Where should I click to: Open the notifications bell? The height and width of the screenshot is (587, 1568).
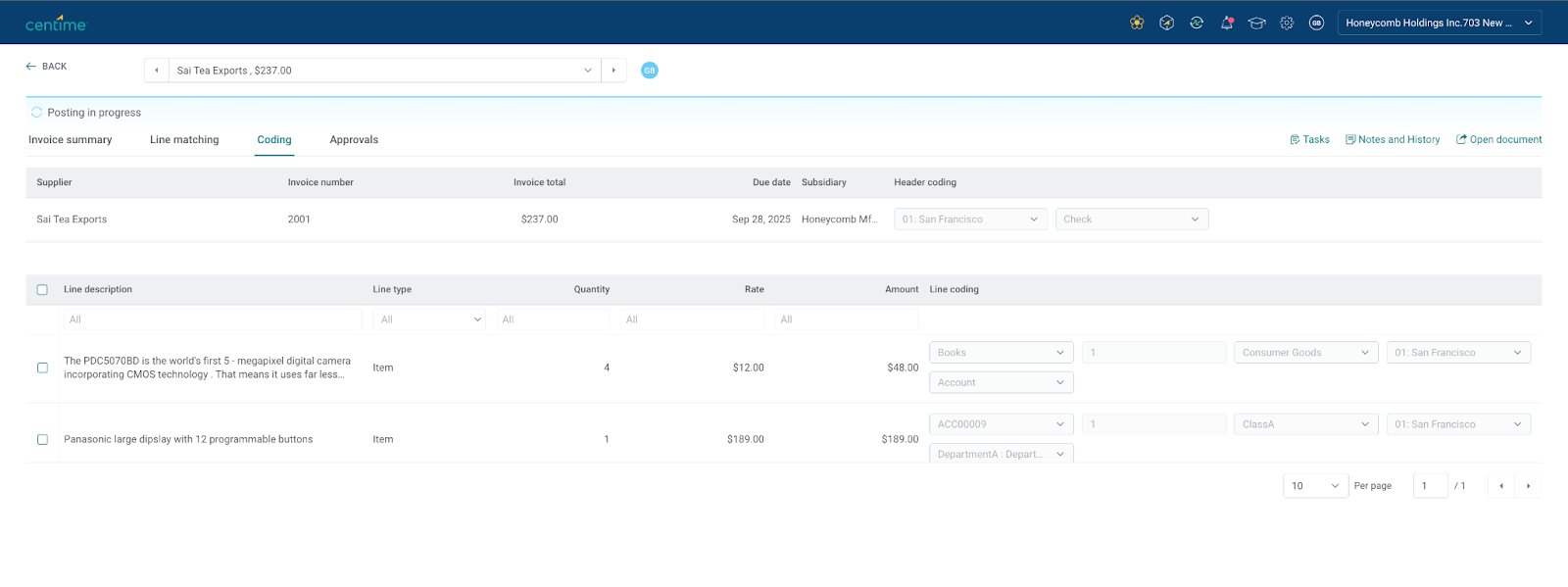[x=1227, y=23]
